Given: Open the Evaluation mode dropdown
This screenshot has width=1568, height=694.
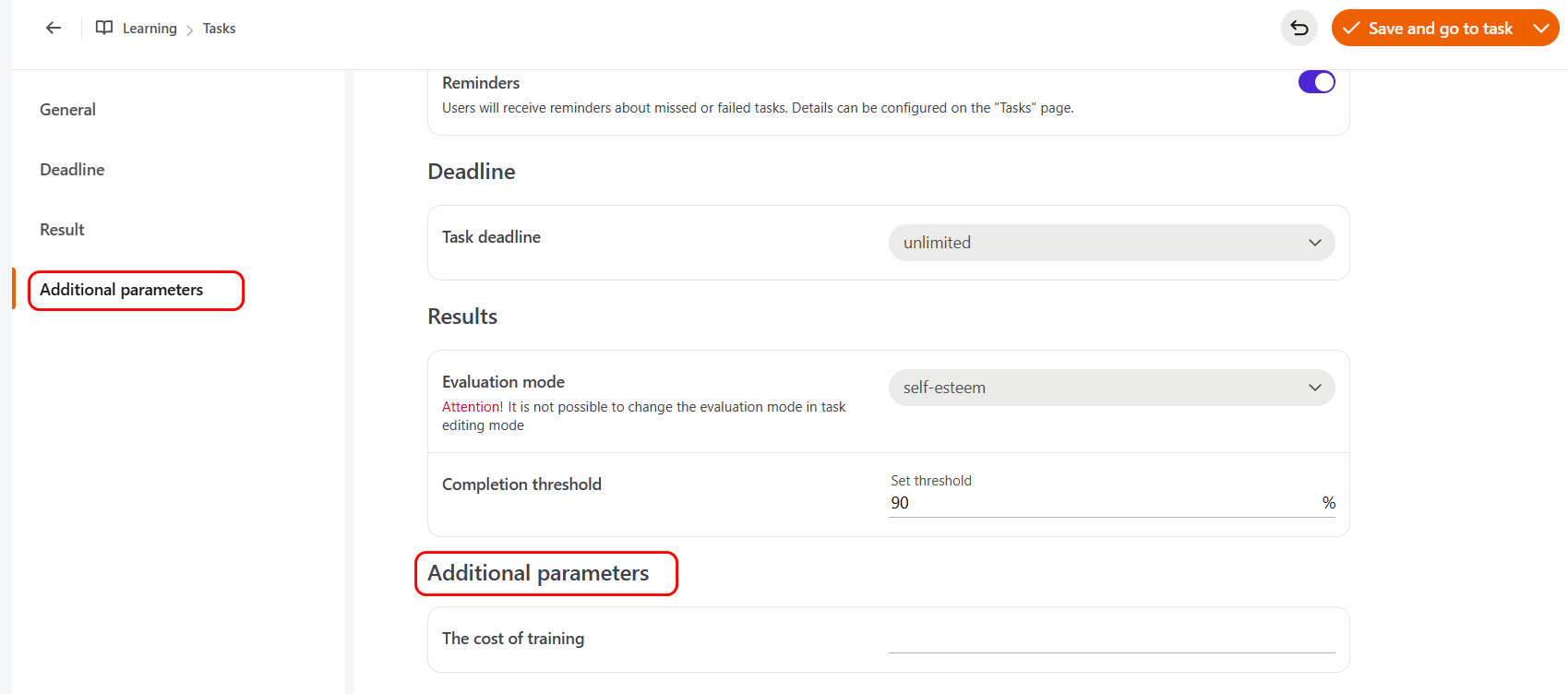Looking at the screenshot, I should (1111, 388).
